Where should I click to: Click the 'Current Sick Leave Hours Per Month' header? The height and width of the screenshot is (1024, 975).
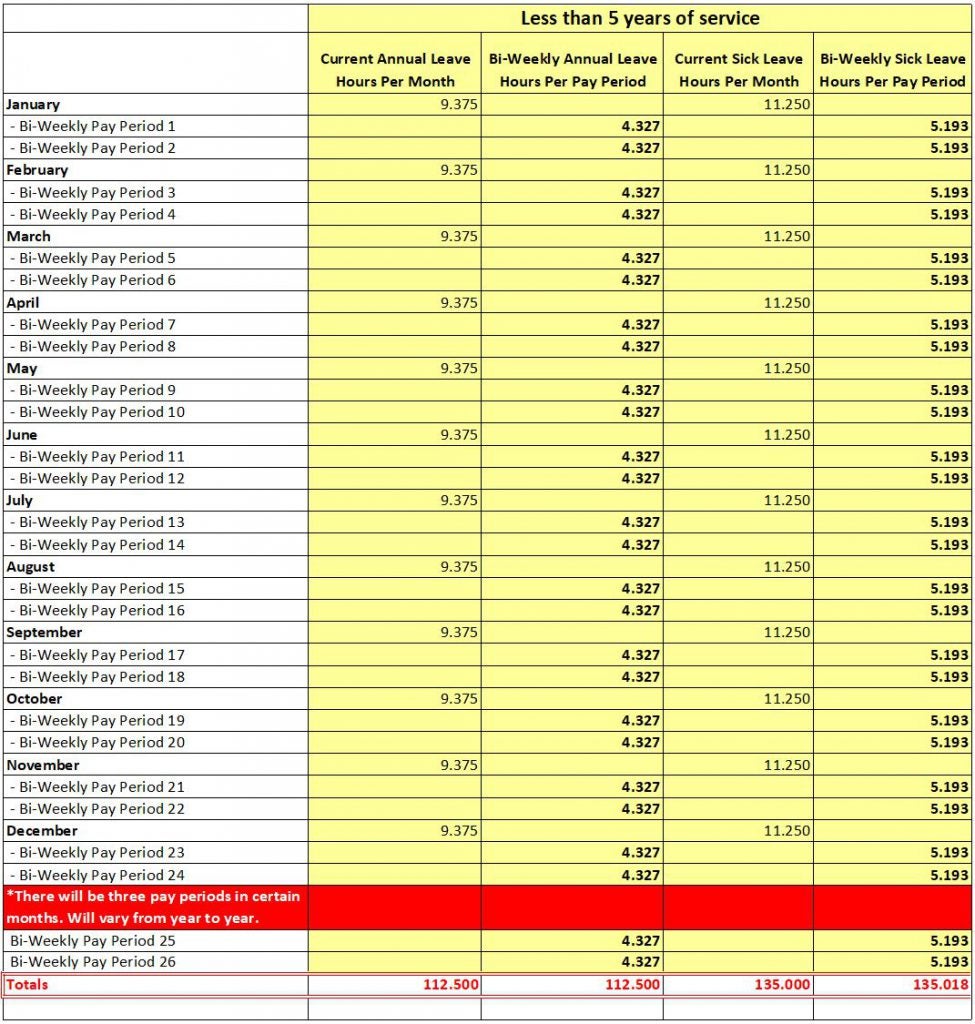pos(739,70)
